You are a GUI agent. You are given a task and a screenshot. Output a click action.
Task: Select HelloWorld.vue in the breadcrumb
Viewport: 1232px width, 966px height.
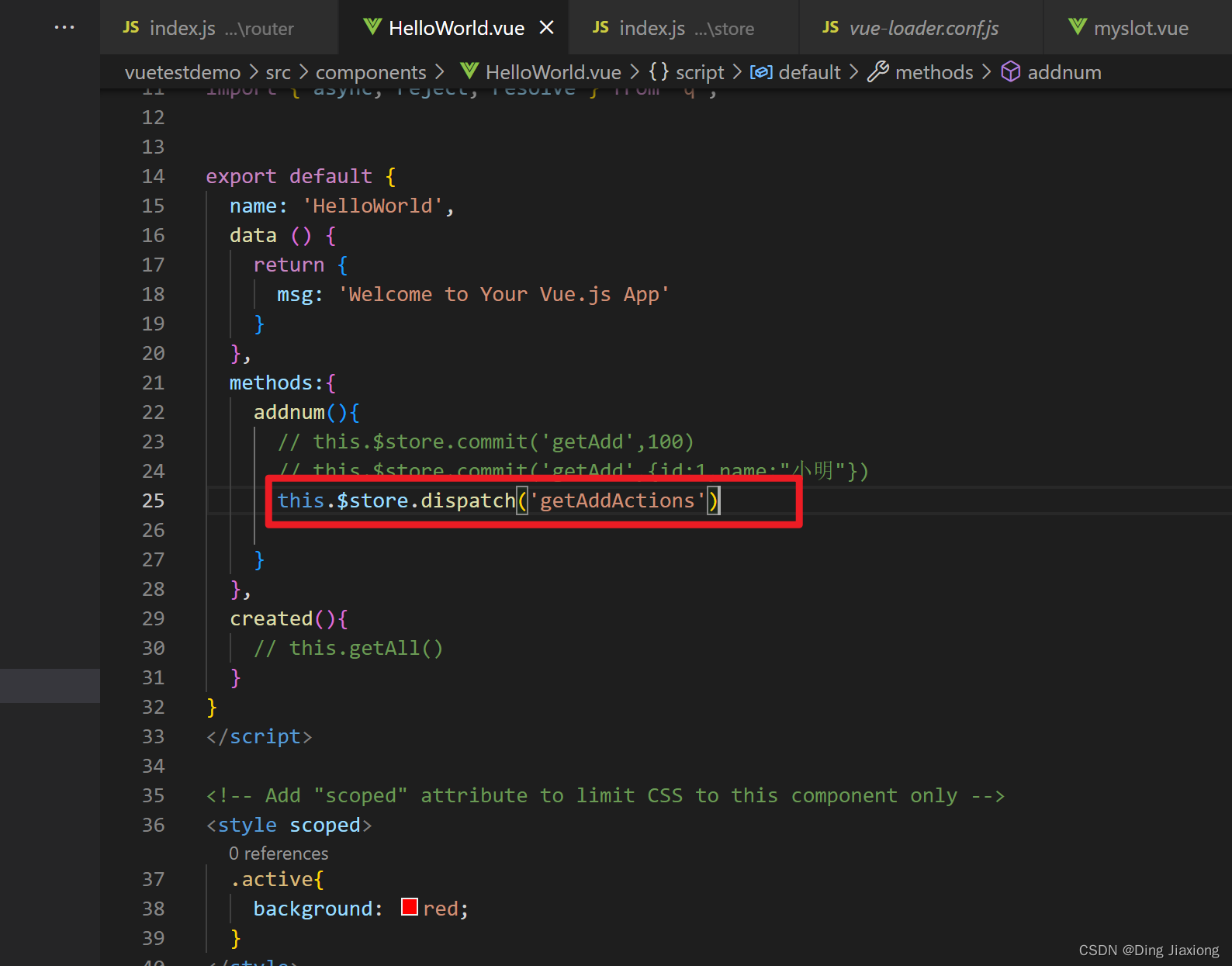pyautogui.click(x=553, y=72)
